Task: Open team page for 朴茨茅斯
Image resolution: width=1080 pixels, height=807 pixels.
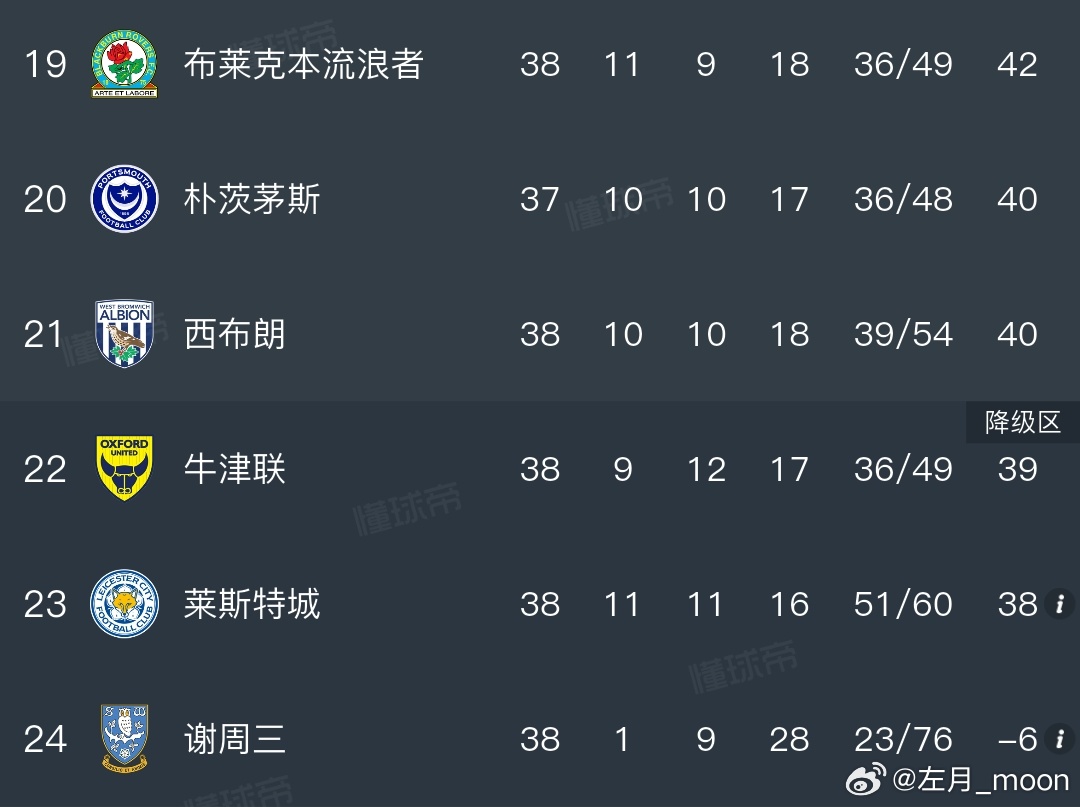Action: [x=252, y=199]
